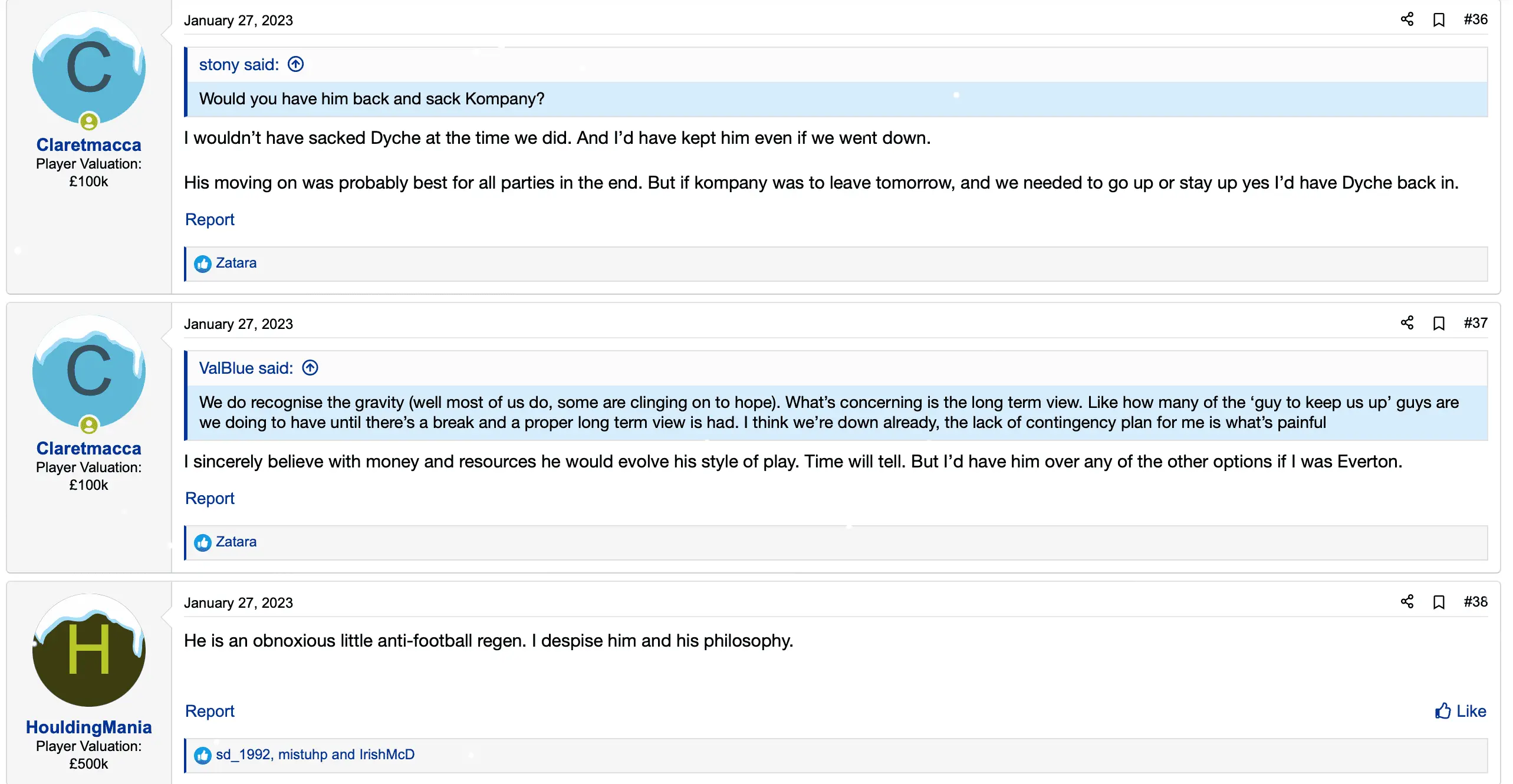Open HouldingMania's profile via username
Viewport: 1513px width, 784px height.
pos(88,727)
